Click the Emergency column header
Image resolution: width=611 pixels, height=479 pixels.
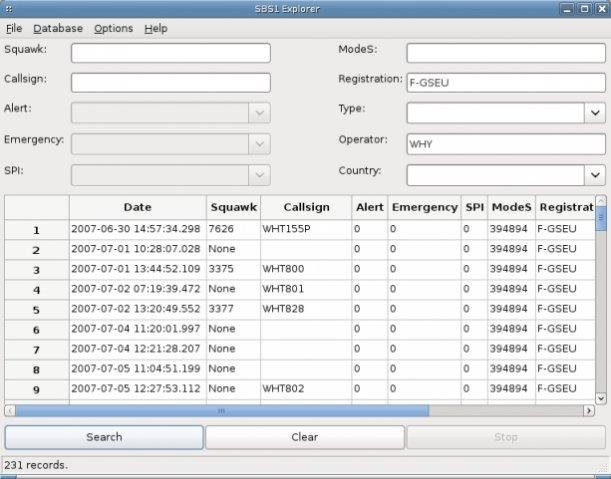click(424, 207)
